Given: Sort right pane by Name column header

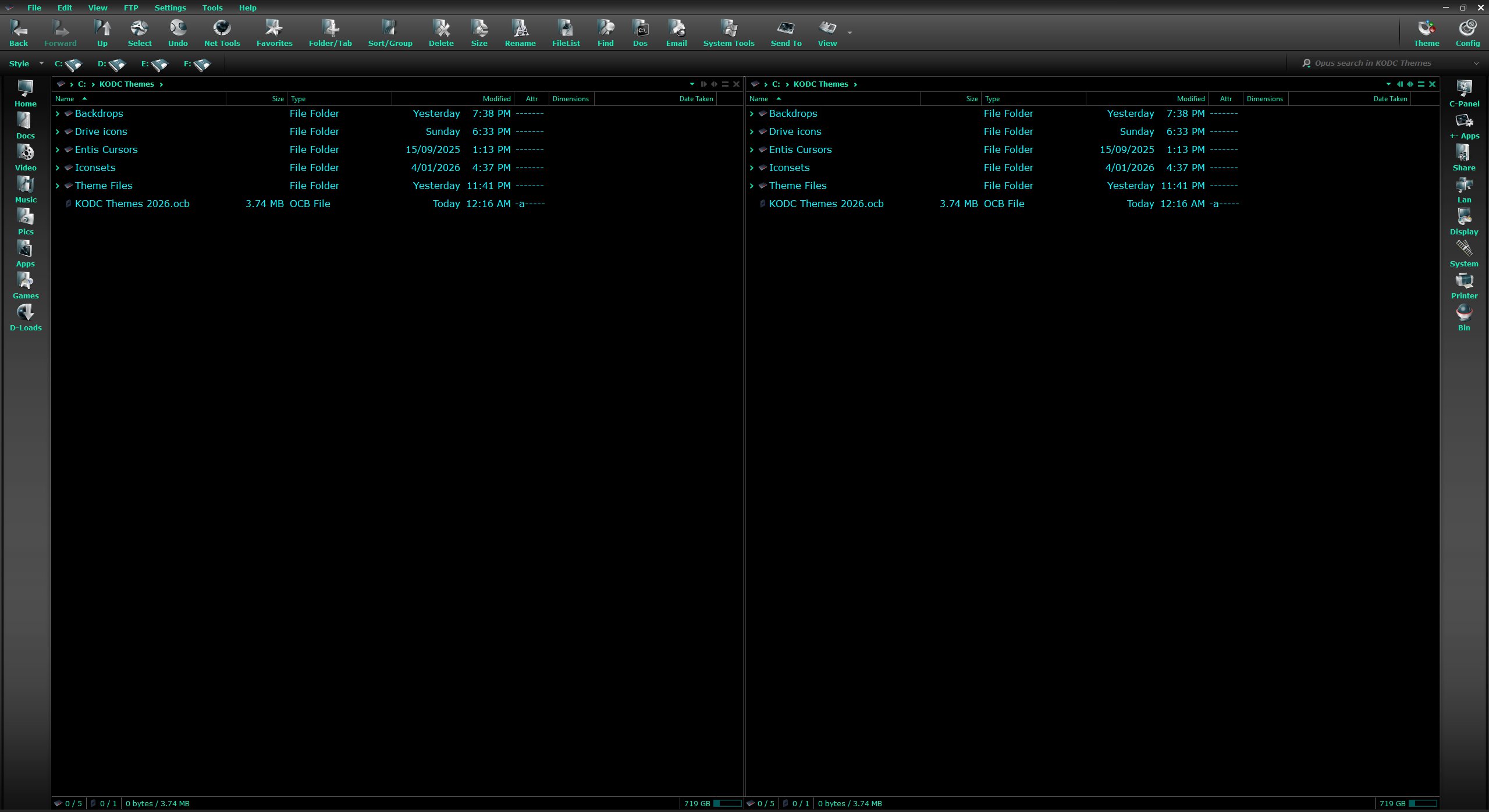Looking at the screenshot, I should click(759, 99).
